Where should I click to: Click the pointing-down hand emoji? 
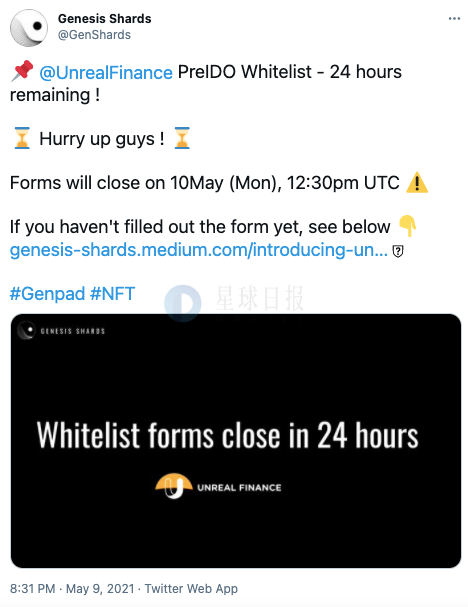coord(407,226)
